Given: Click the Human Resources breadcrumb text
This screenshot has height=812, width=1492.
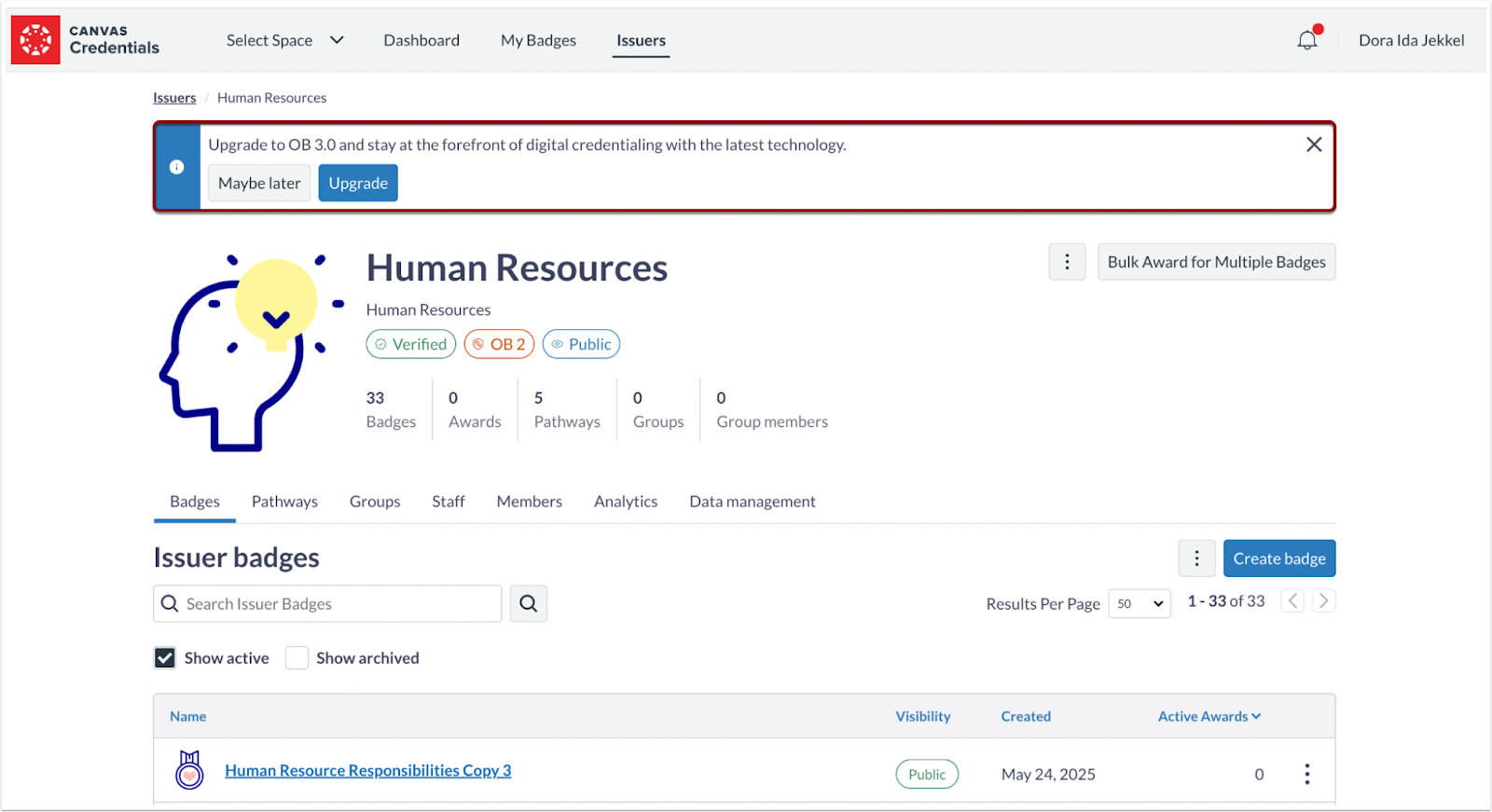Looking at the screenshot, I should 271,98.
